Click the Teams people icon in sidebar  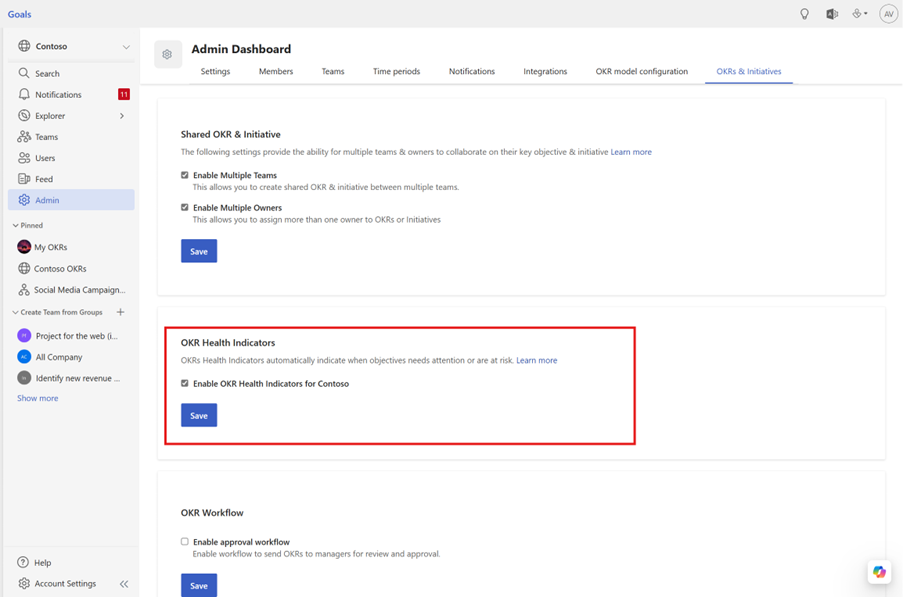click(x=24, y=136)
